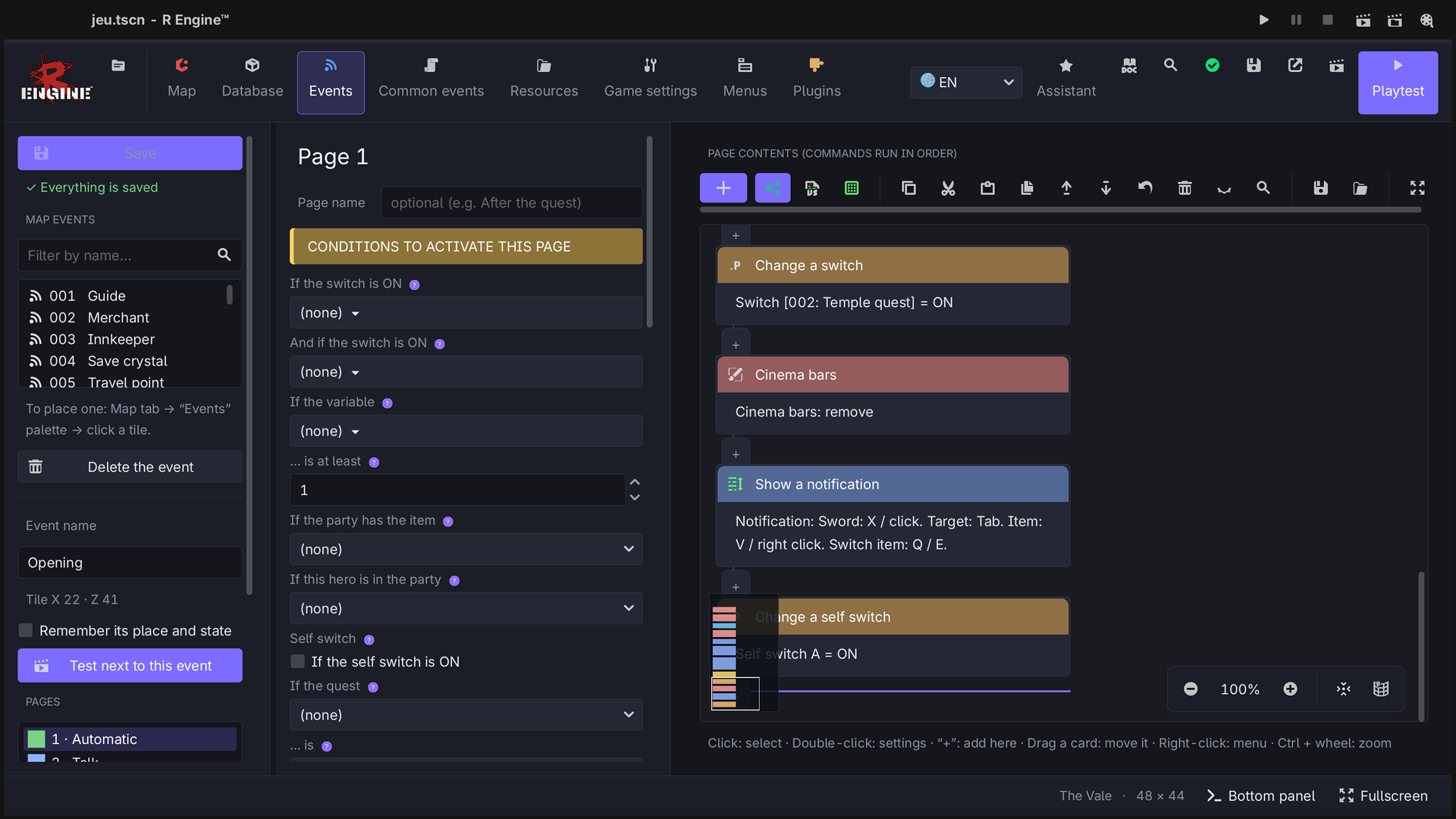The image size is (1456, 819).
Task: Click the trash icon in commands toolbar
Action: [x=1185, y=188]
